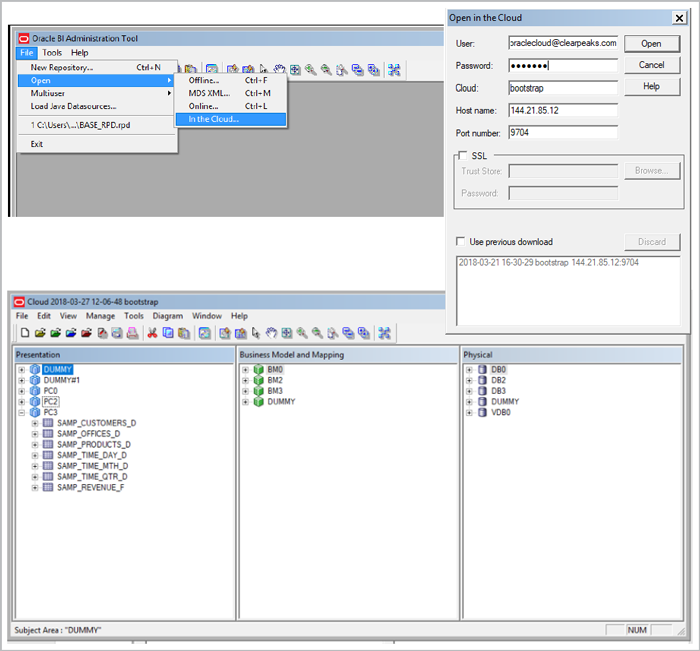
Task: Click the fit-to-window icon in Cloud window toolbar
Action: pos(287,333)
